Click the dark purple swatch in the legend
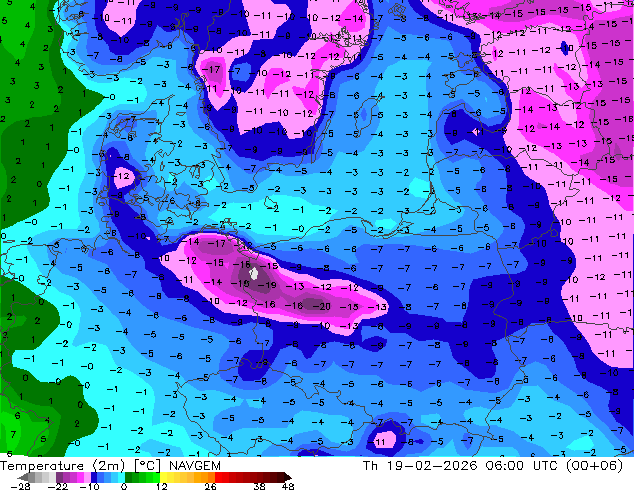The image size is (634, 490). point(59,477)
